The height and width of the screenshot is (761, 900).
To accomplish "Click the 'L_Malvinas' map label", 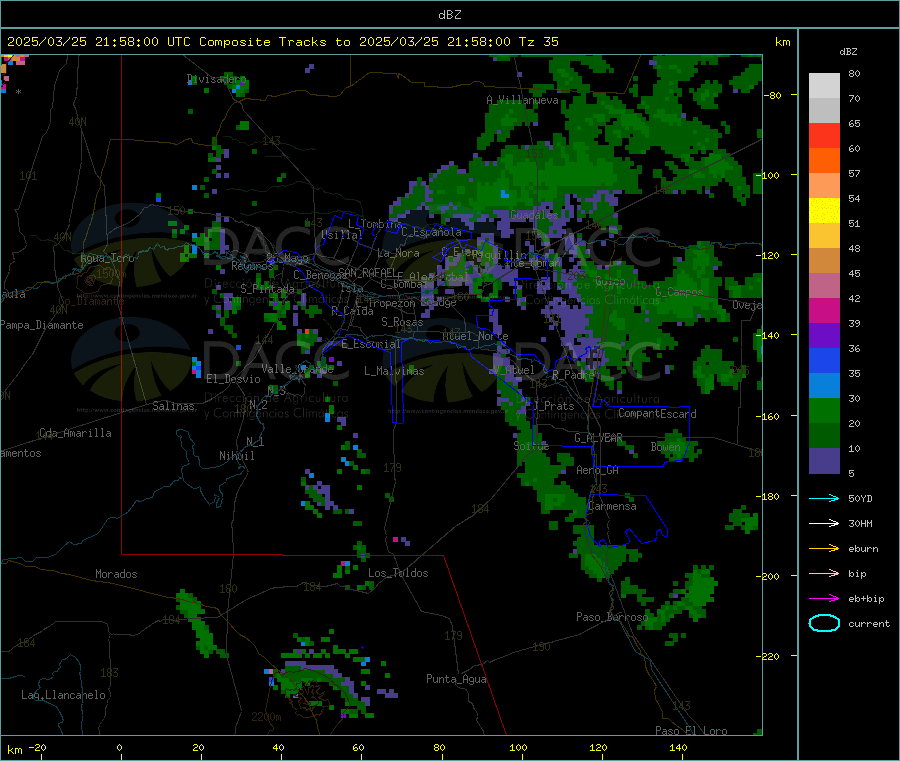I will [394, 371].
